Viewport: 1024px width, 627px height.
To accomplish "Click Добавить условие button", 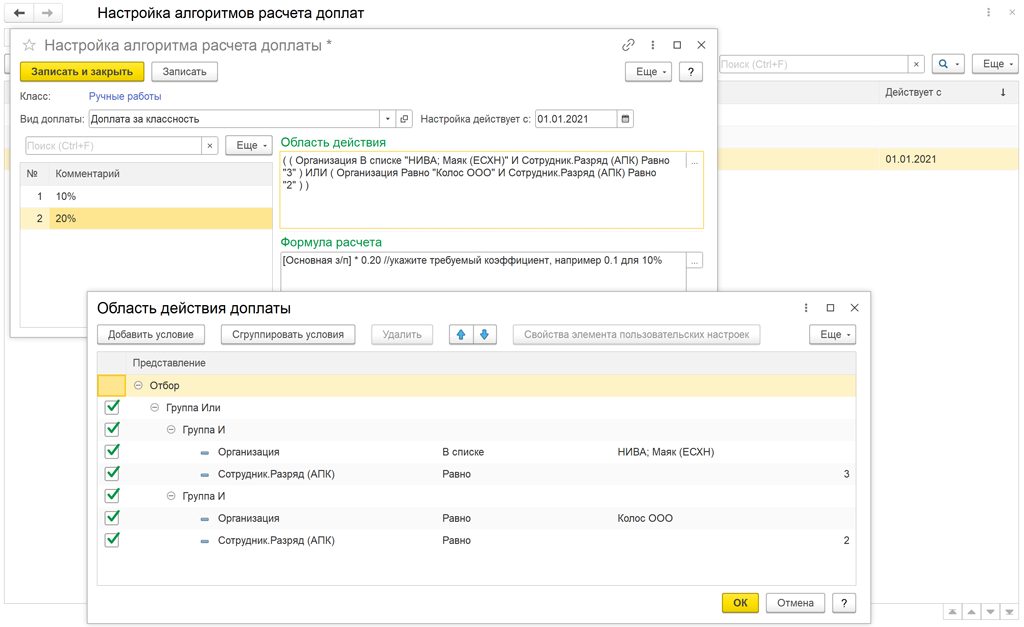I will (x=151, y=334).
